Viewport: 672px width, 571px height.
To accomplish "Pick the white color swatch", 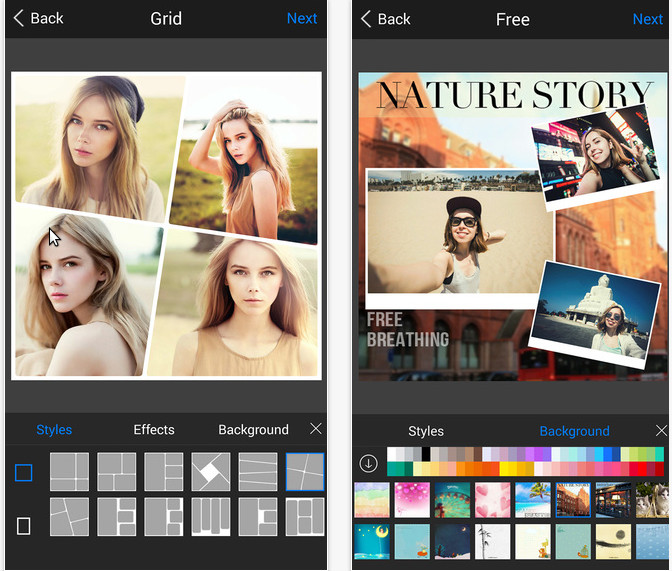I will (x=391, y=454).
